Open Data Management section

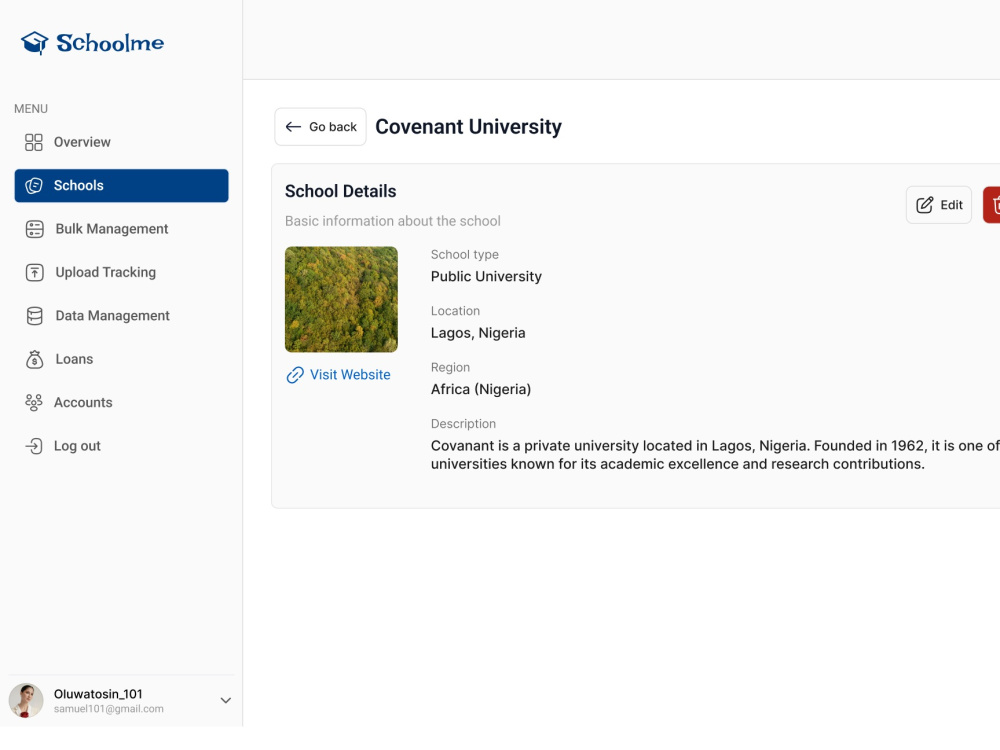[x=121, y=316]
